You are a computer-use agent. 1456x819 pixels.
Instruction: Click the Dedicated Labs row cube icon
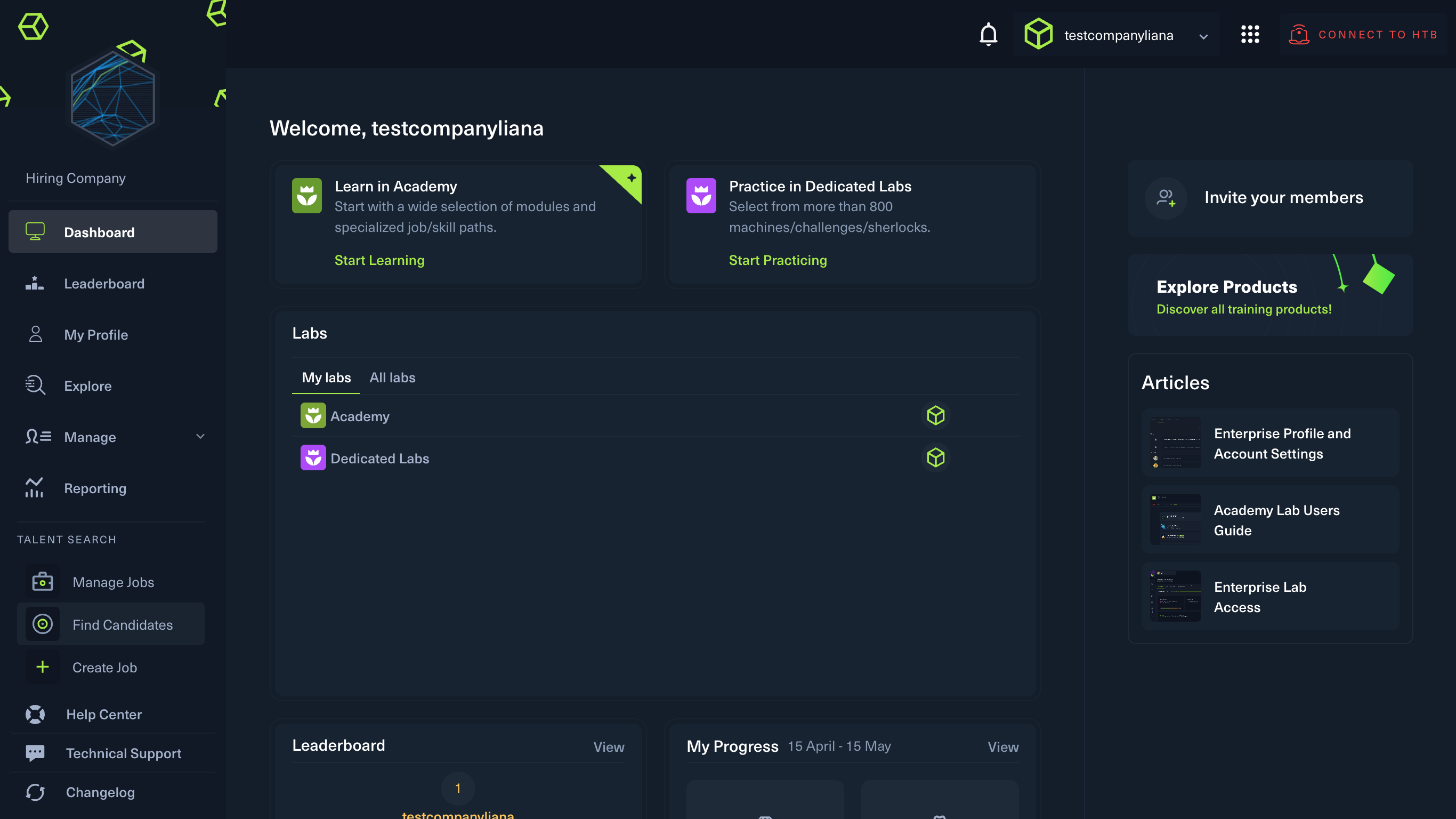click(935, 457)
